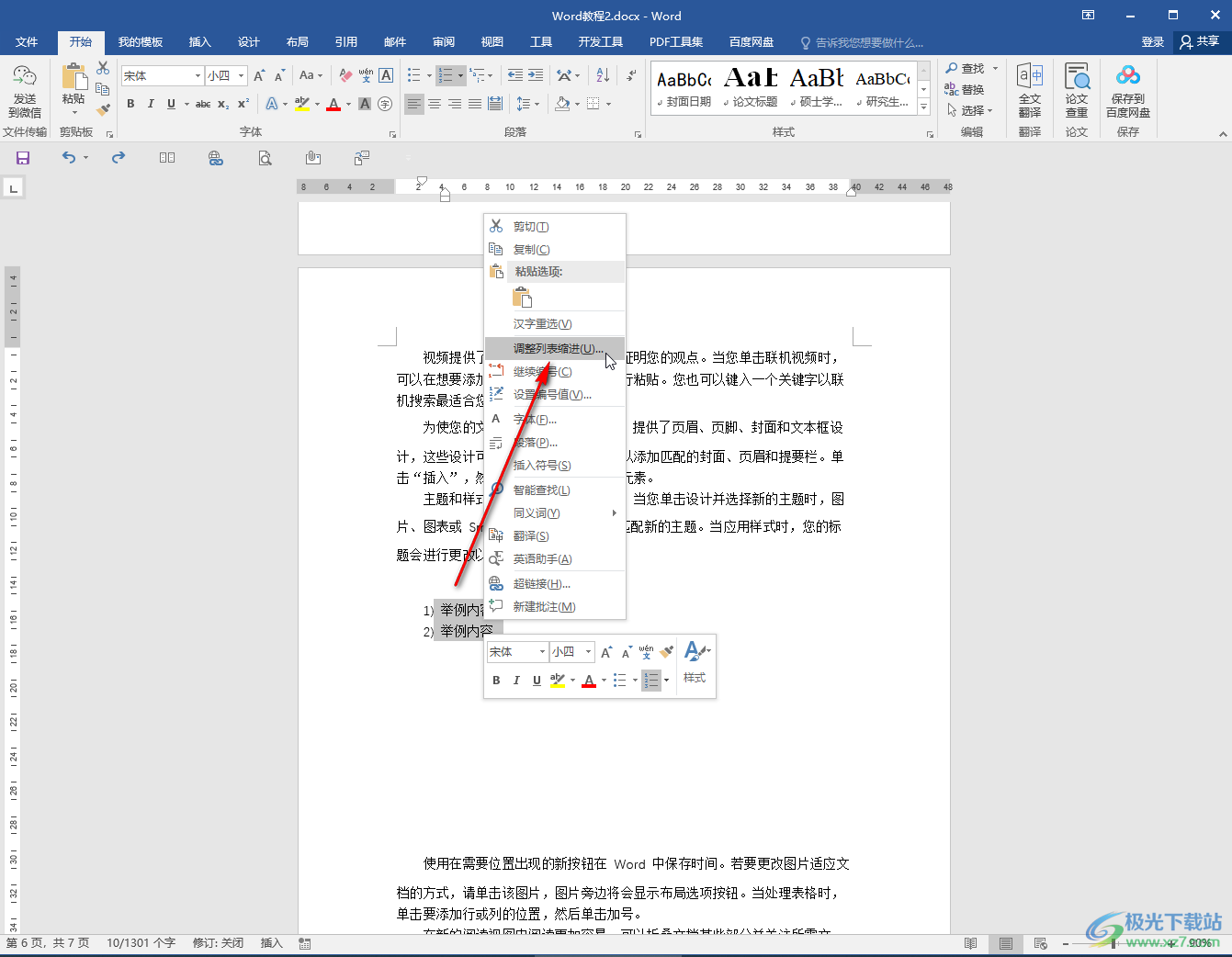Click the Copy icon in clipboard group

103,89
